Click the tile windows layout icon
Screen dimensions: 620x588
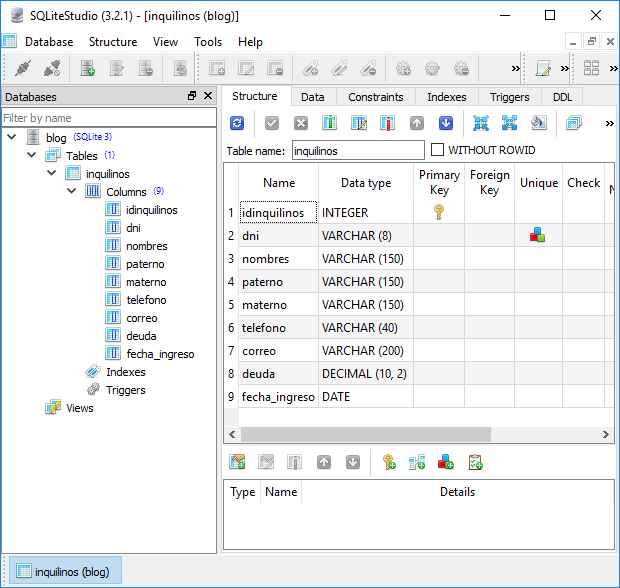tap(591, 68)
